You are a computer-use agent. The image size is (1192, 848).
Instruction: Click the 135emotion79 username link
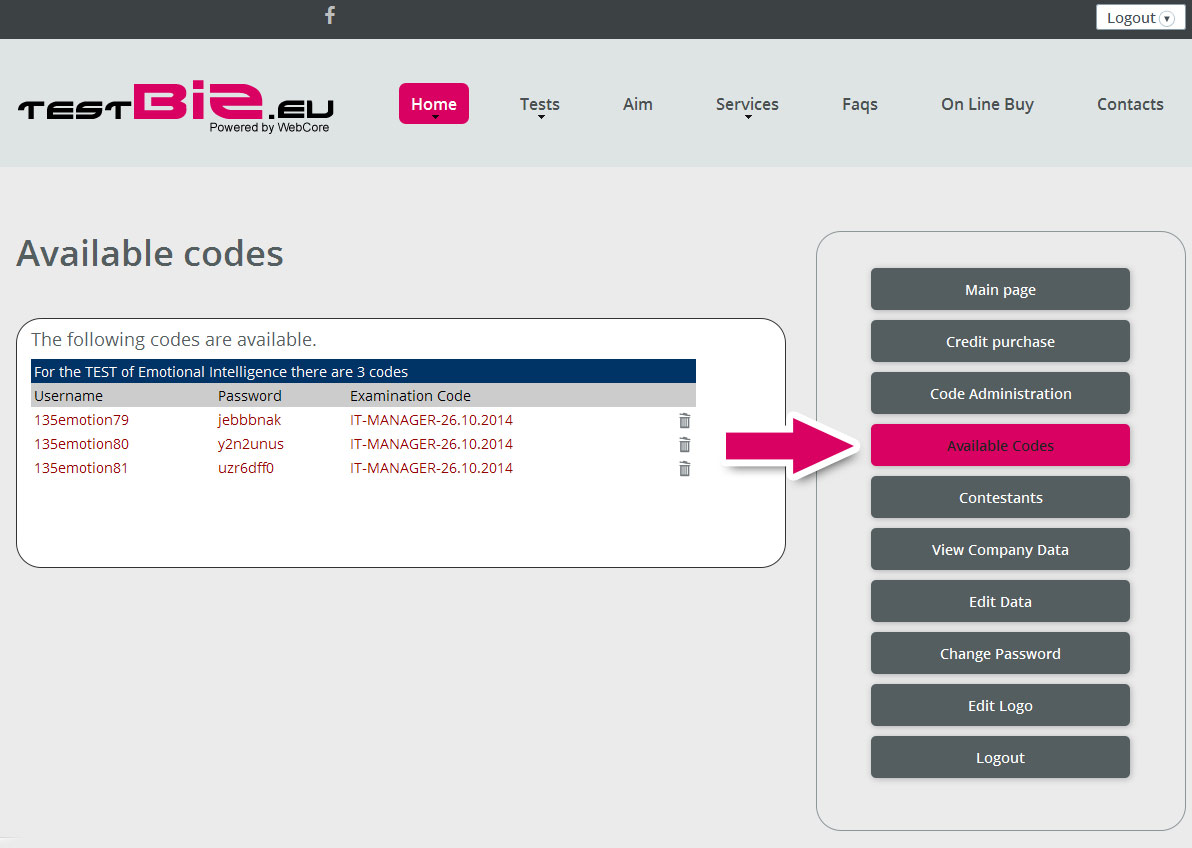81,420
